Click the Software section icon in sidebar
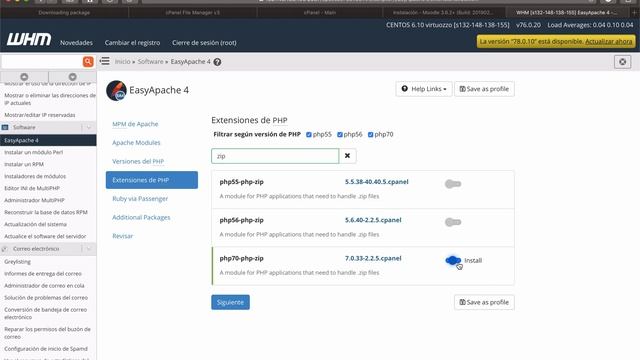This screenshot has width=640, height=360. click(5, 127)
